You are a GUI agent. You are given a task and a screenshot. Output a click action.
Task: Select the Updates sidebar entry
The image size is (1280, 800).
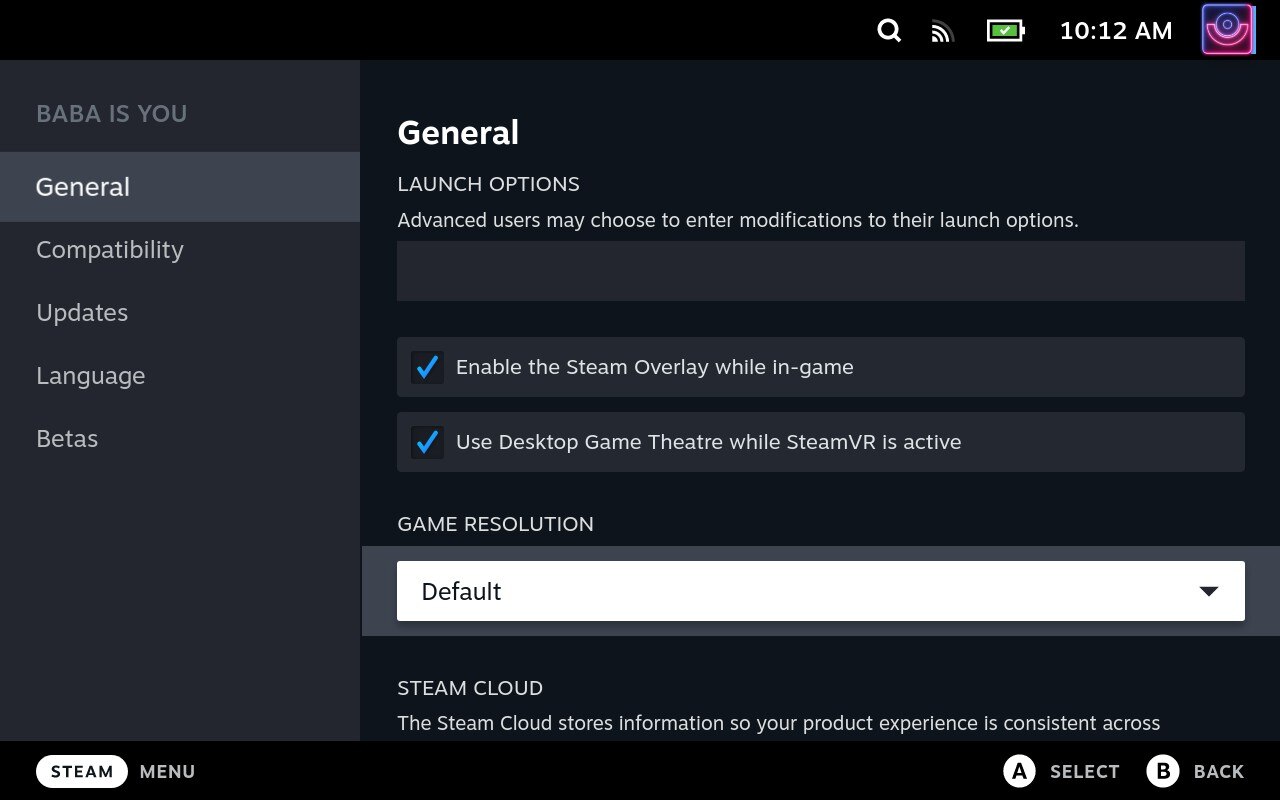[x=82, y=312]
